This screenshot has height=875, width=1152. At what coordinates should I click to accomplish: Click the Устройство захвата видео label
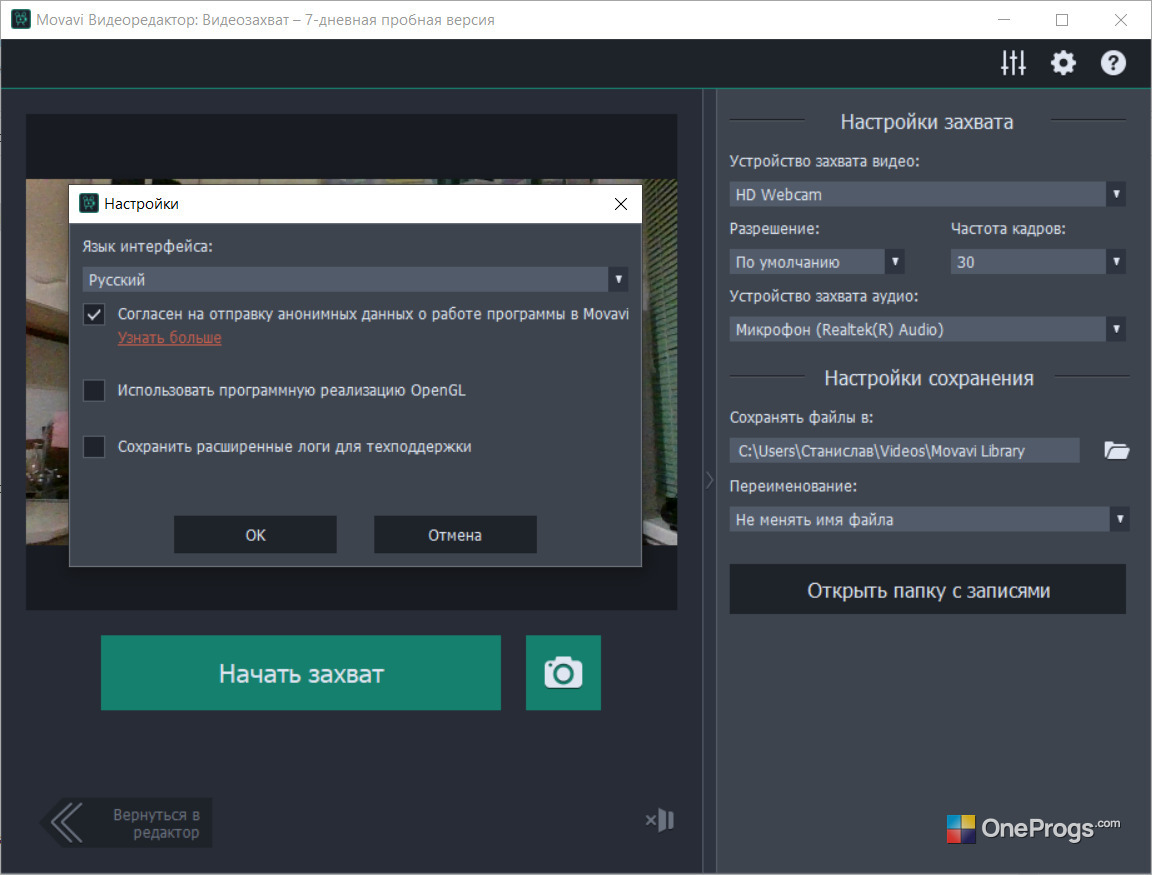click(x=824, y=161)
